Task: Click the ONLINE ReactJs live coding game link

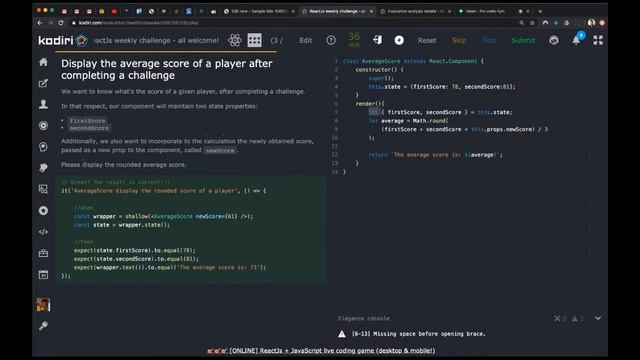Action: pyautogui.click(x=322, y=351)
